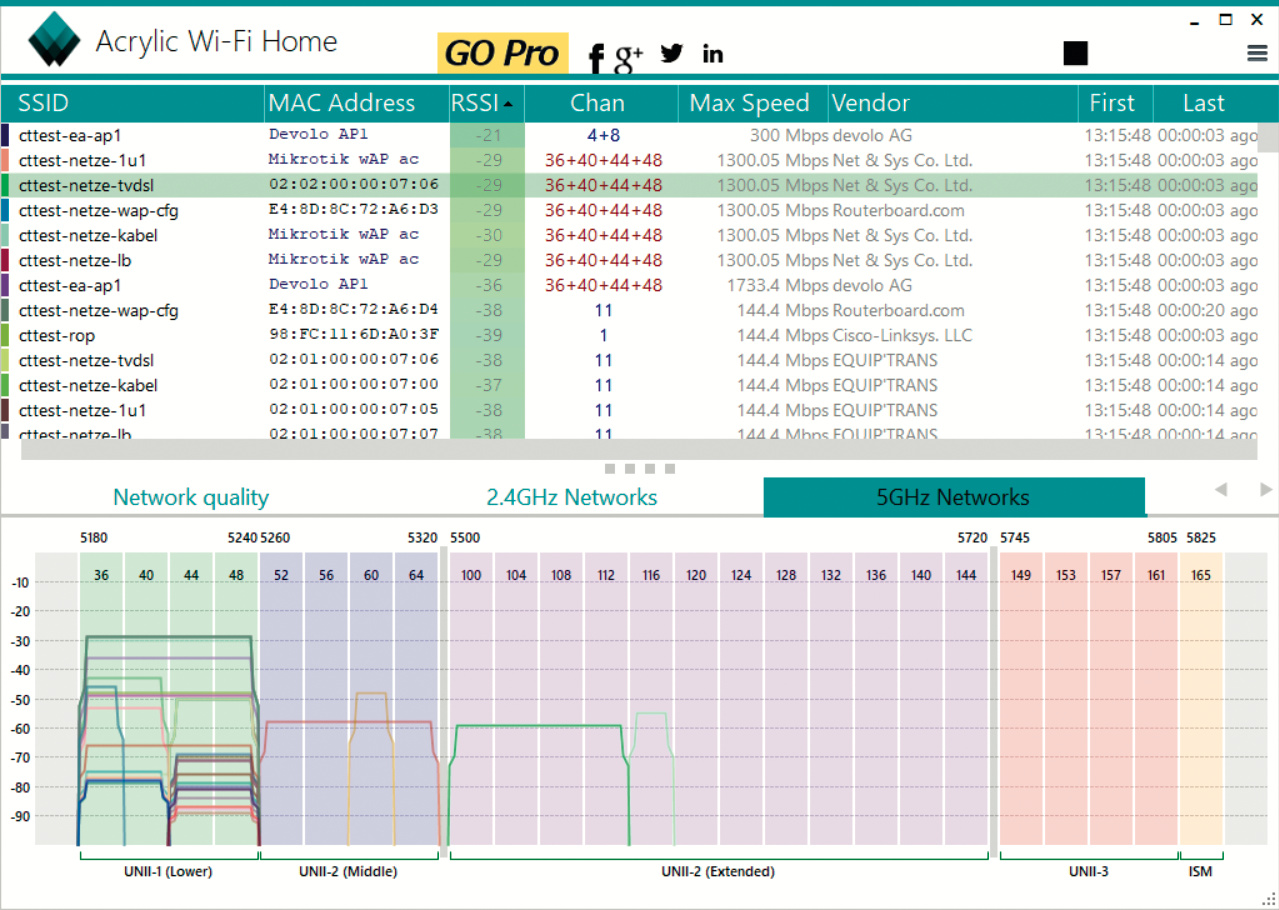The height and width of the screenshot is (910, 1279).
Task: Click channel 100 column in the chart
Action: 471,700
